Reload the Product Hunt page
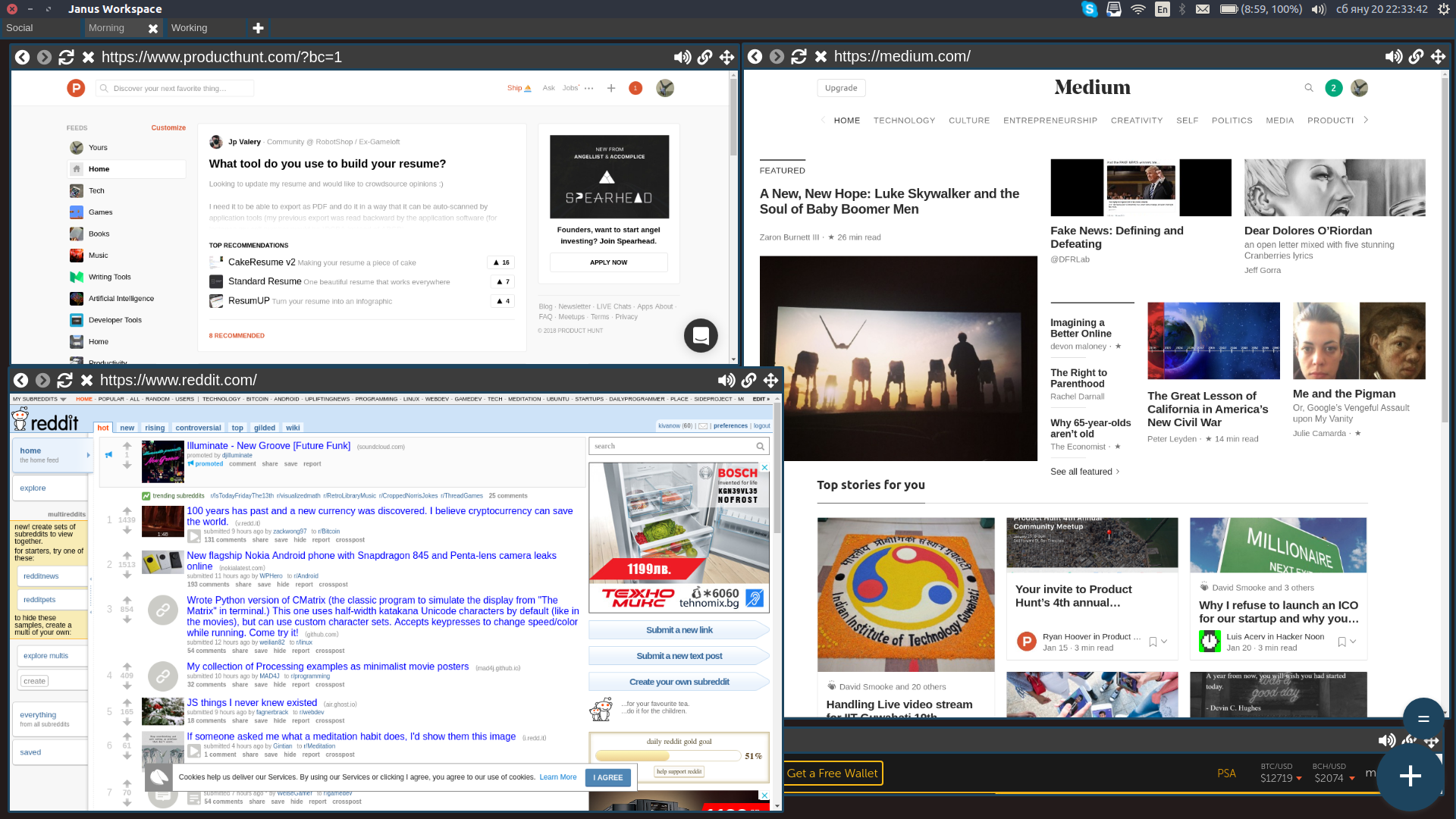 [x=67, y=57]
